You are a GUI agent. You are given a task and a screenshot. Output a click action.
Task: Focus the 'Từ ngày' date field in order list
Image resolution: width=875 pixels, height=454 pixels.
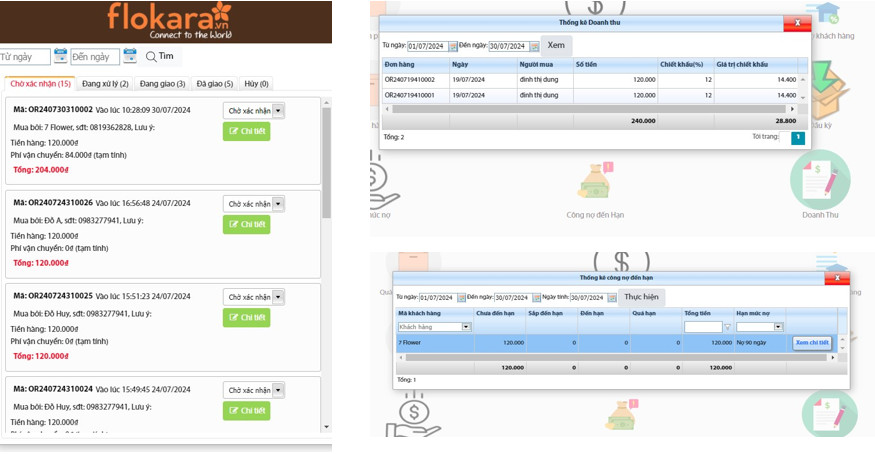pos(25,57)
